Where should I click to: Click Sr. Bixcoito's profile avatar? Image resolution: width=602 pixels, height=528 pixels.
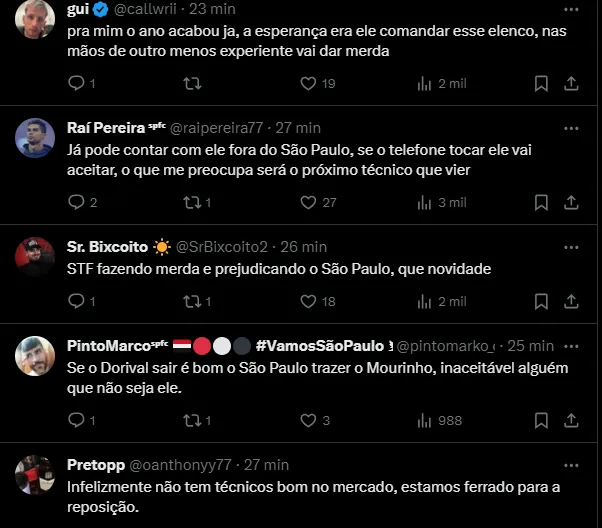pos(35,256)
